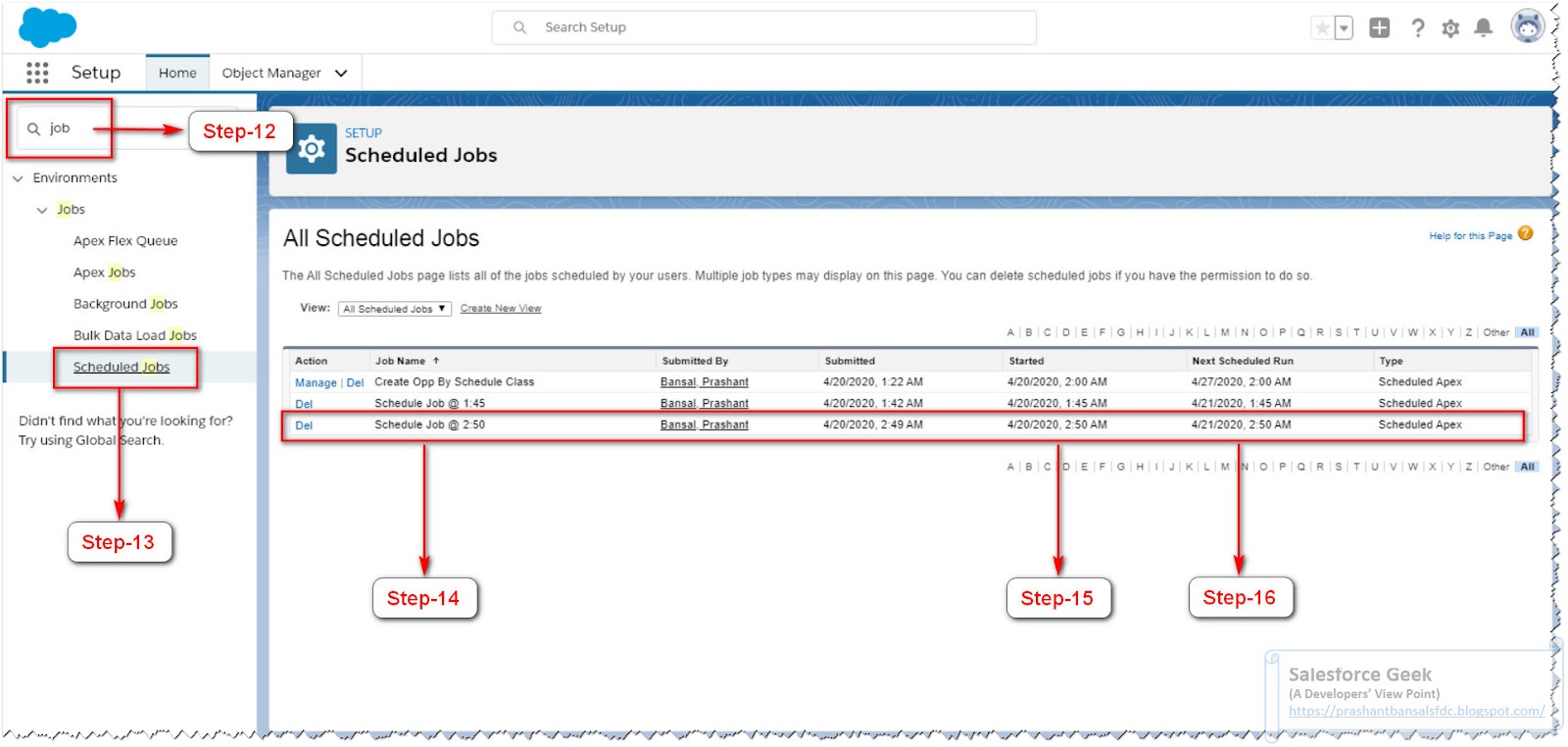Viewport: 1568px width, 747px height.
Task: Click Manage for Create Opp By Schedule Class
Action: 316,383
